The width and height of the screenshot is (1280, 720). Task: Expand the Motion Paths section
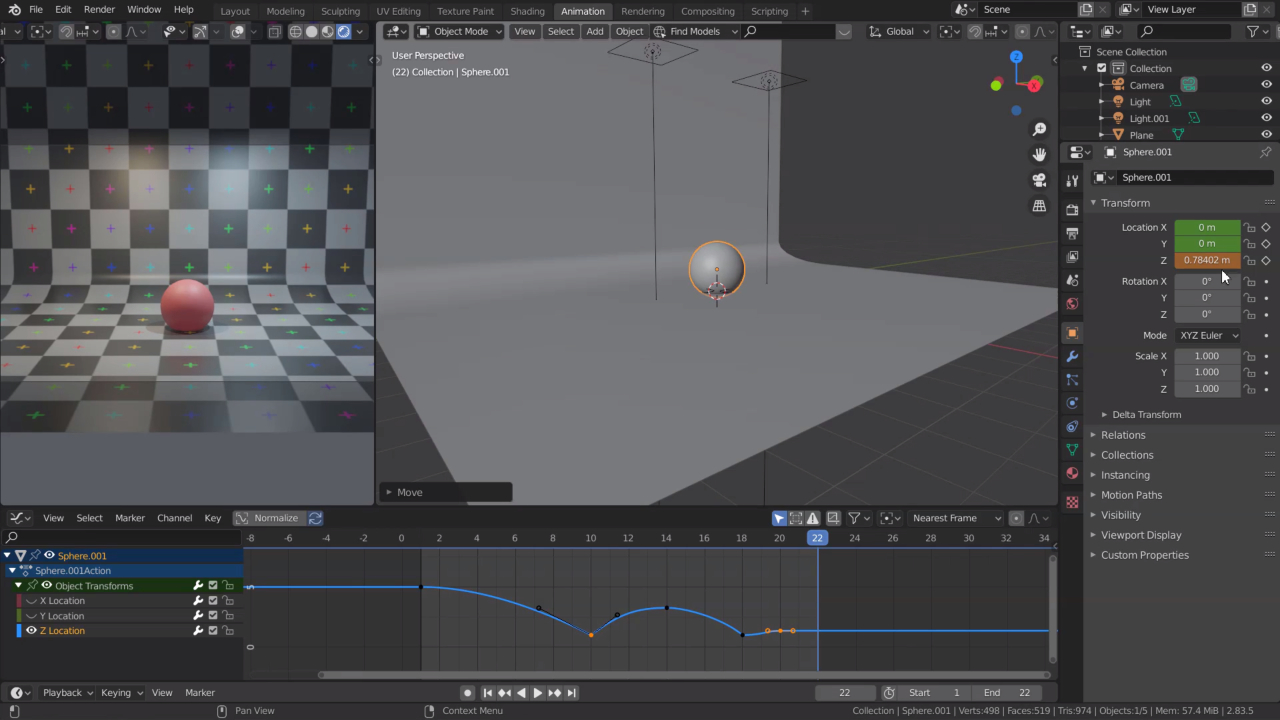tap(1130, 494)
